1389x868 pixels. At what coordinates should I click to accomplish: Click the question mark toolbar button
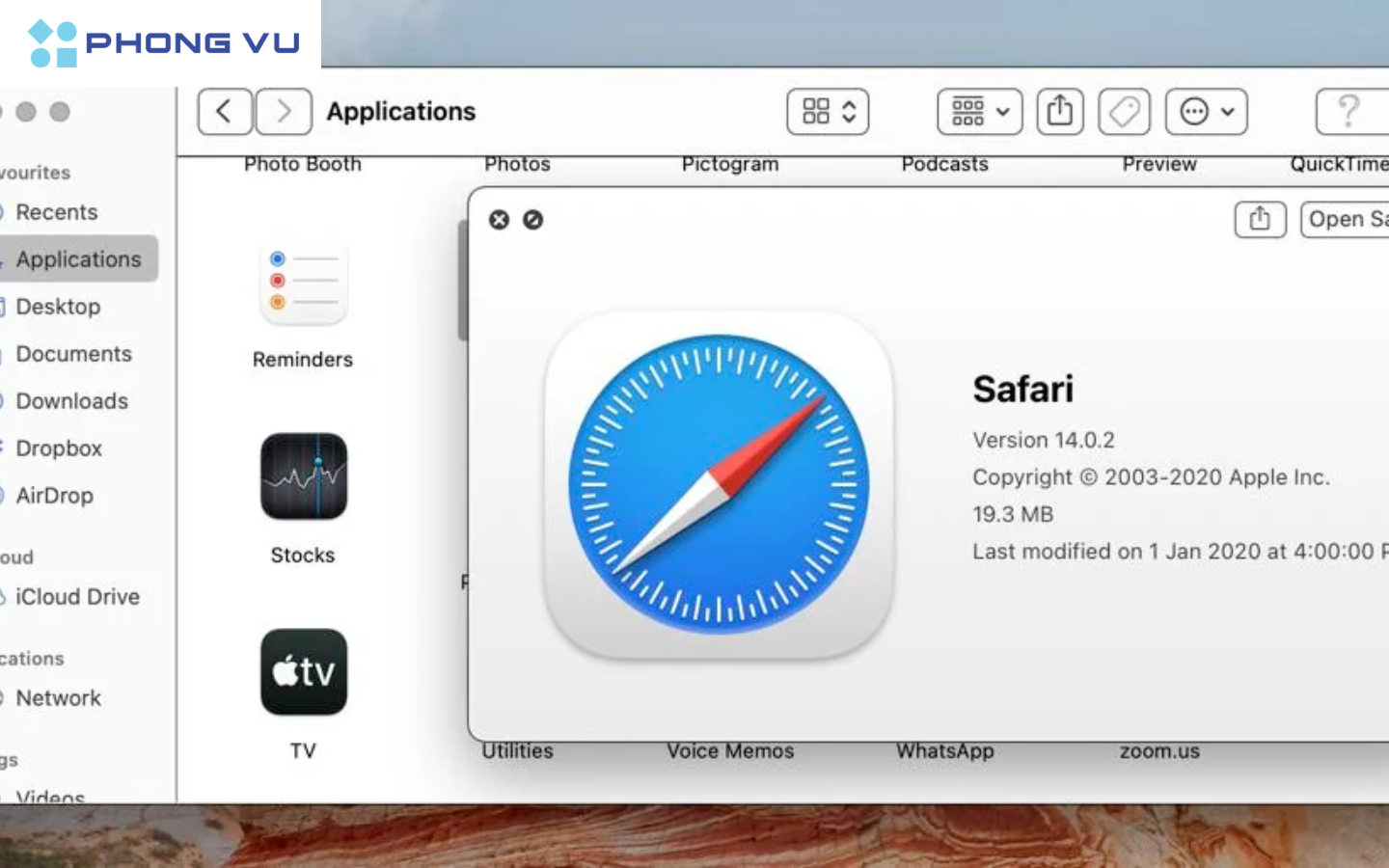(x=1350, y=112)
